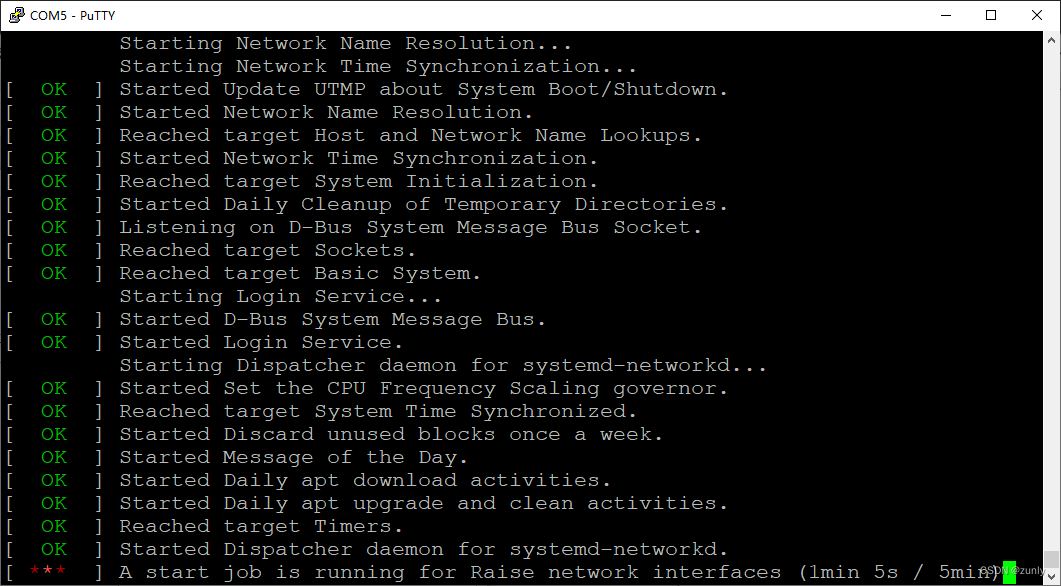Click "Starting Network Time Synchronization..." line
Screen dimensions: 1061x586
click(378, 66)
